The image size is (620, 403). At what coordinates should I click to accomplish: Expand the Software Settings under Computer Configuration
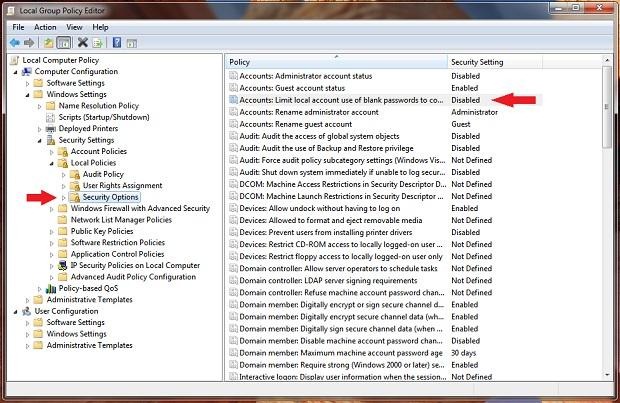(27, 83)
